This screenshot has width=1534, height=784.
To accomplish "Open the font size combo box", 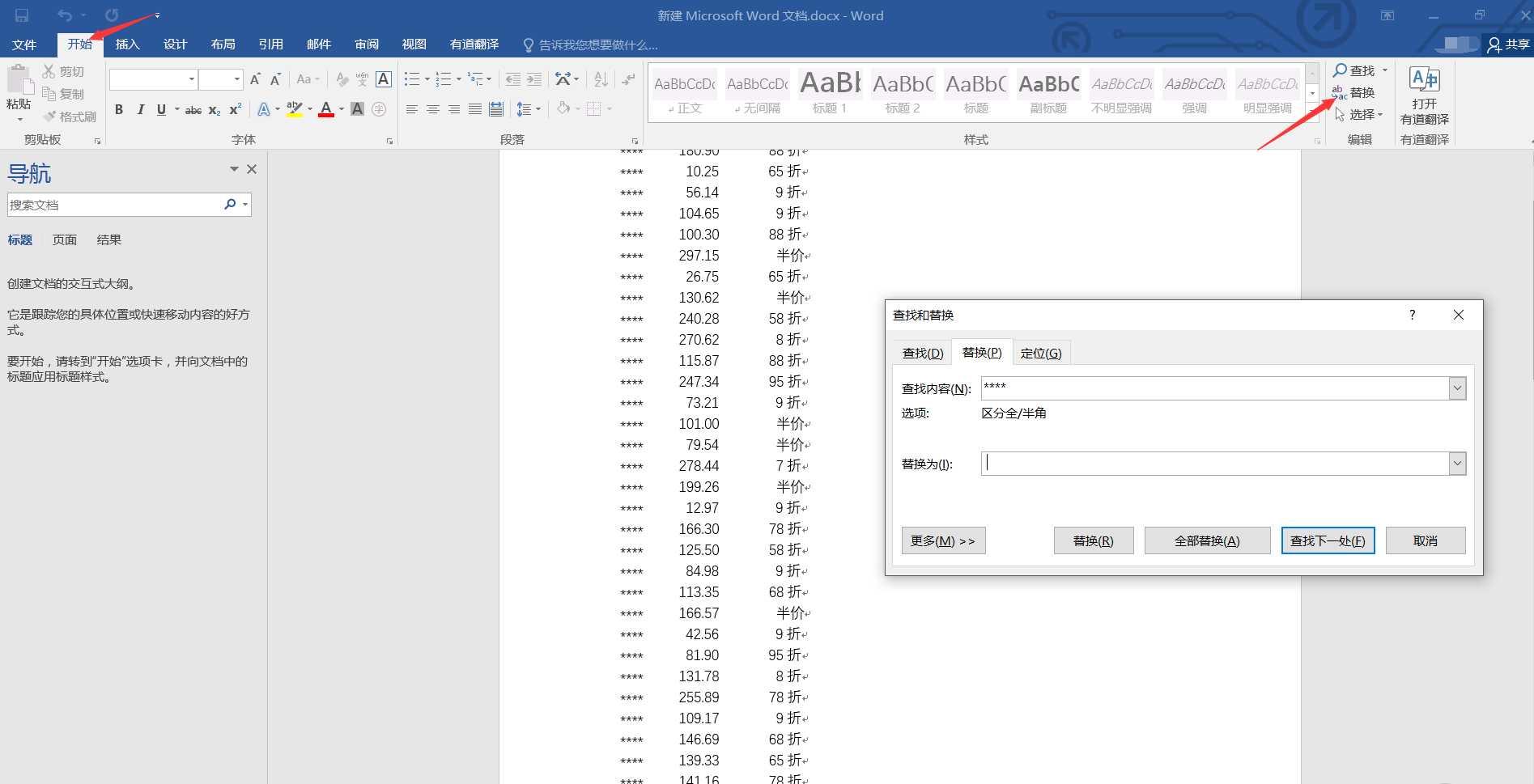I will (221, 79).
